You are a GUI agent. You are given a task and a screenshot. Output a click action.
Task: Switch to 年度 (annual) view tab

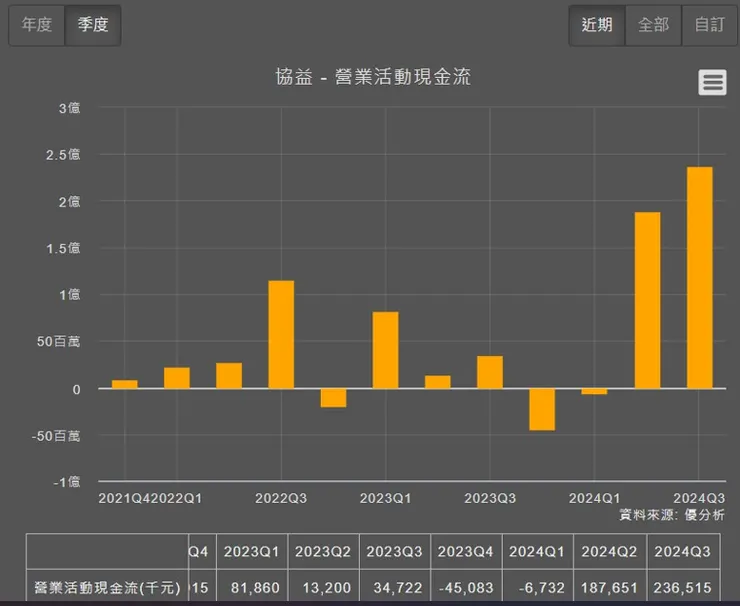[37, 25]
